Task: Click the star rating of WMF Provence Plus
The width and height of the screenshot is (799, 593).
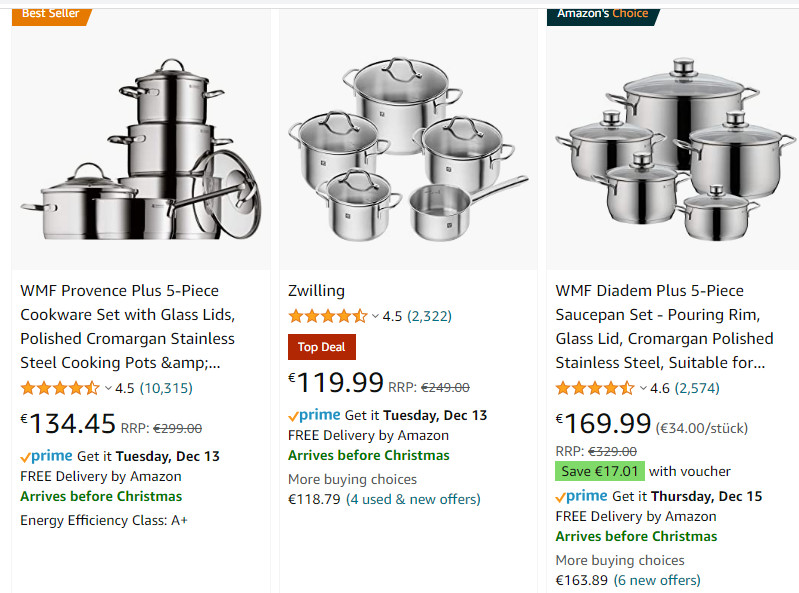Action: (x=60, y=388)
